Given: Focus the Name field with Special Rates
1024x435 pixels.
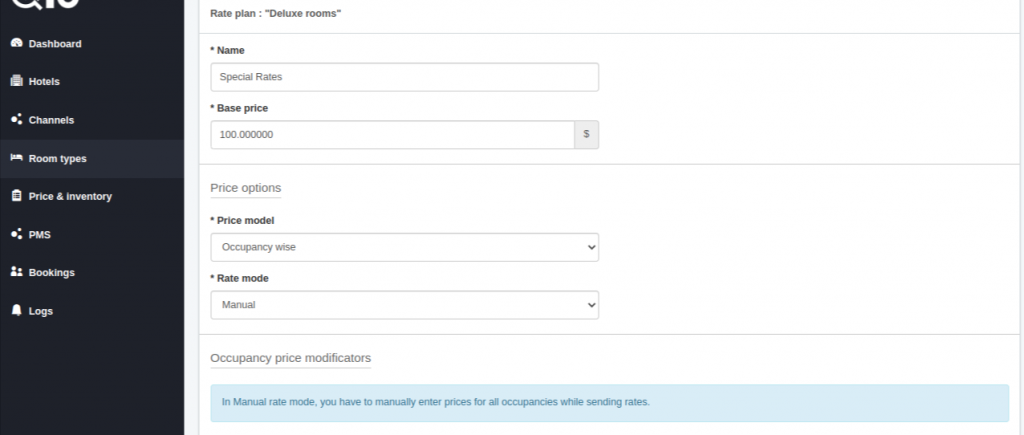Looking at the screenshot, I should pos(404,77).
